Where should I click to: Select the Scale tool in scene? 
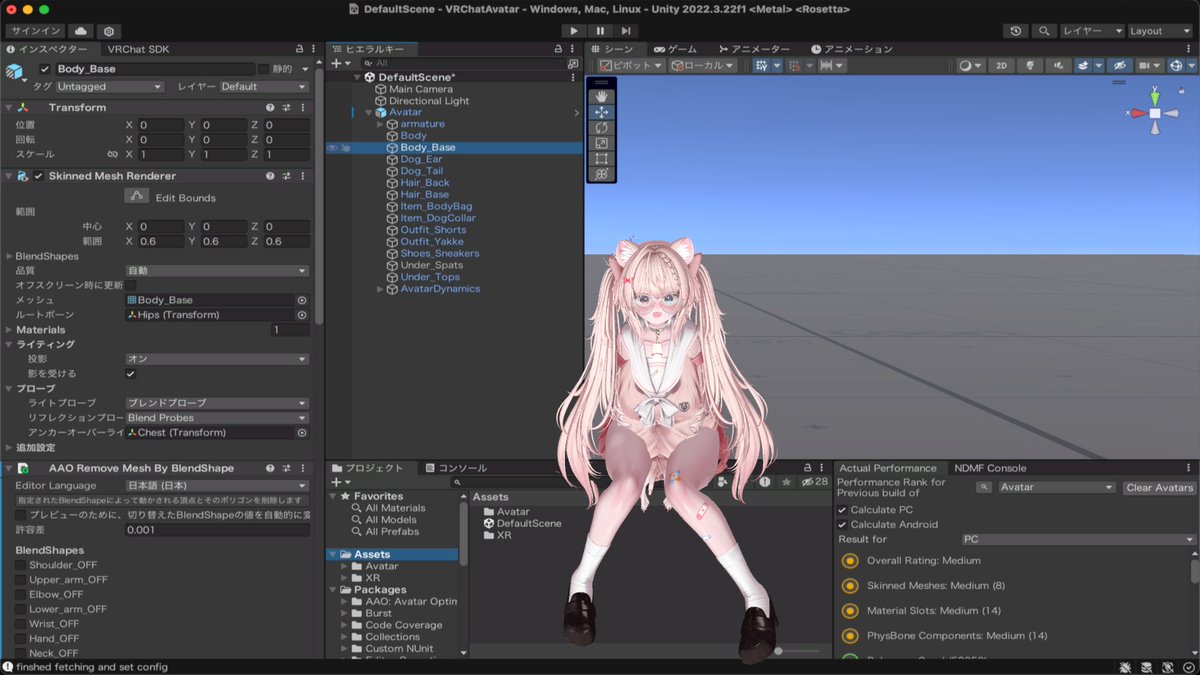601,143
